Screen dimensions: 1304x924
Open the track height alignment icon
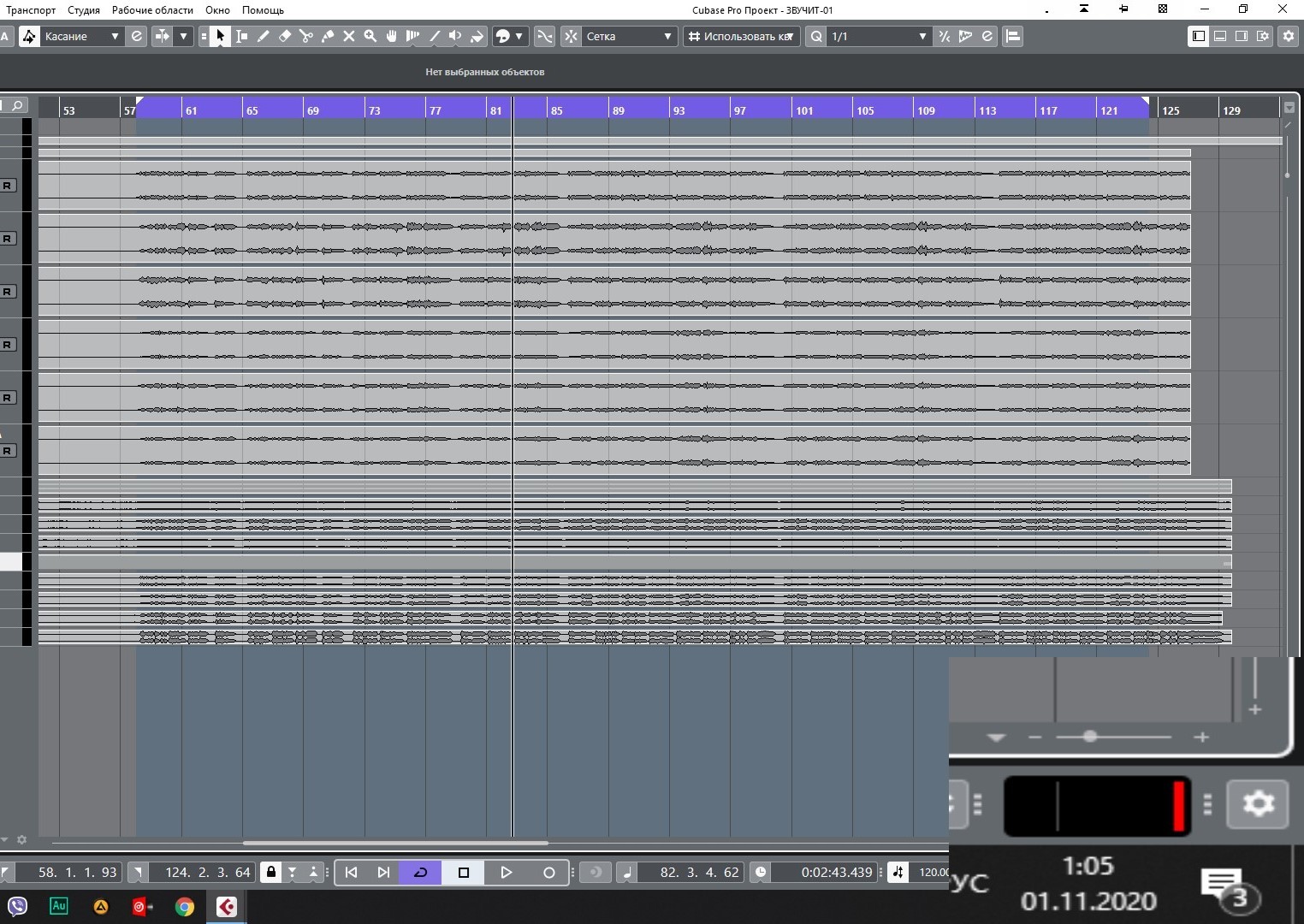coord(1013,36)
